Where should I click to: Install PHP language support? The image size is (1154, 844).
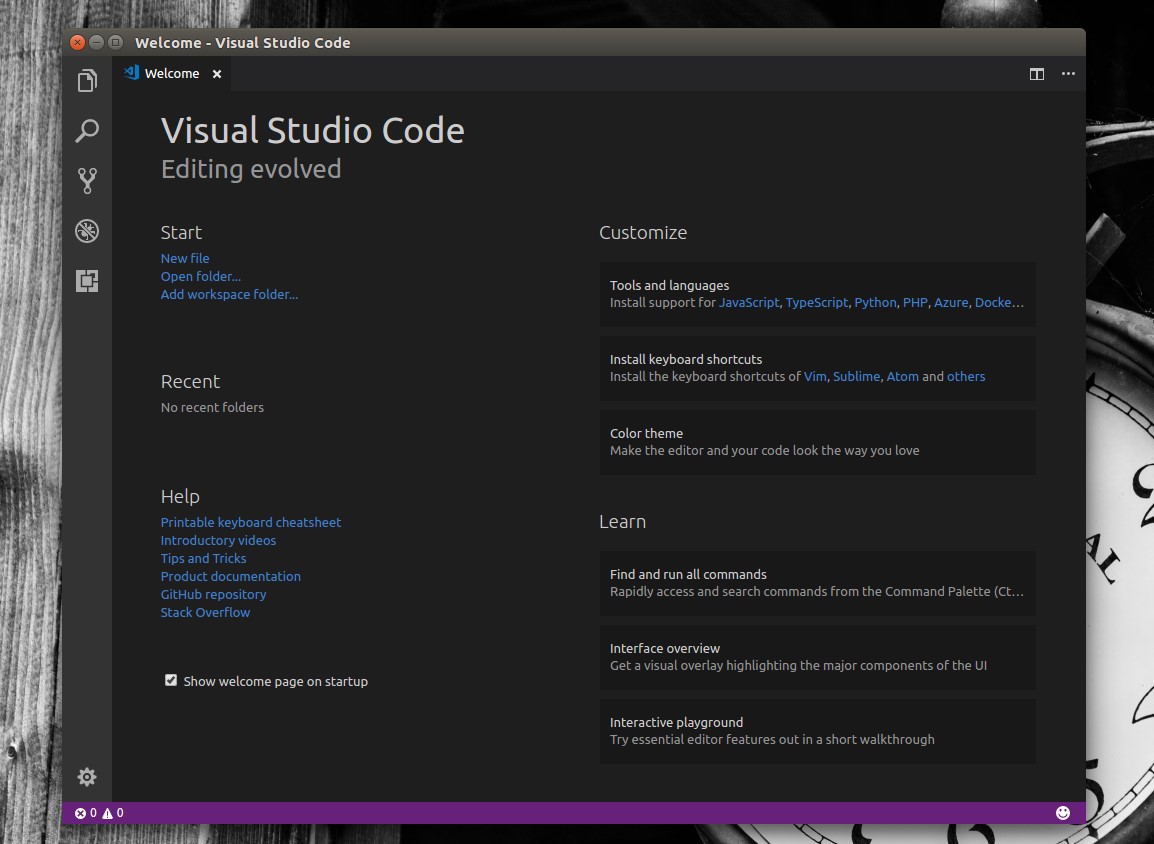[915, 302]
